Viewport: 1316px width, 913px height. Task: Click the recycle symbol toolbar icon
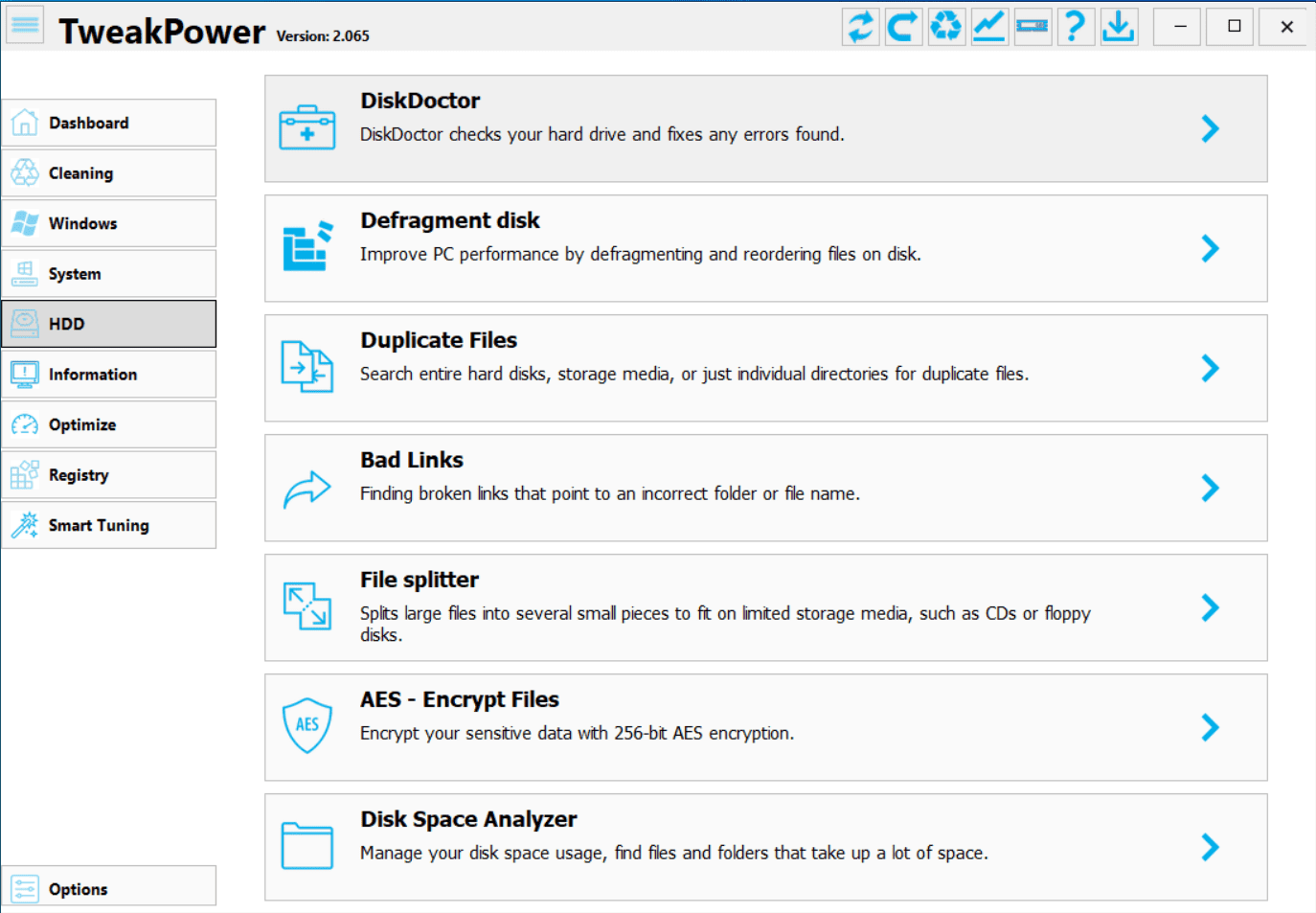point(946,26)
